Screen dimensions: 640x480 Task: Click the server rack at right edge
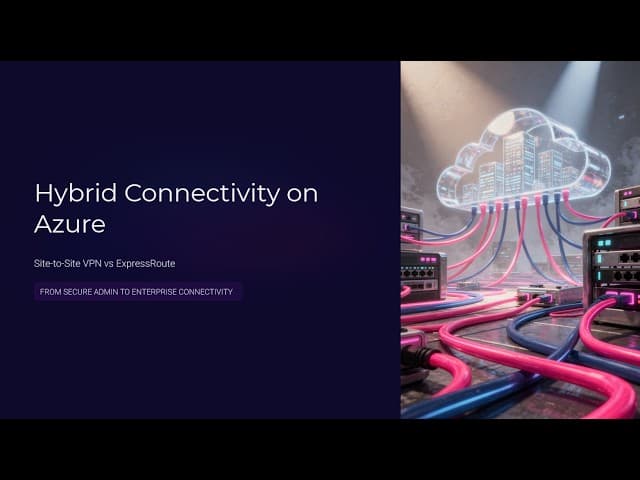point(612,260)
